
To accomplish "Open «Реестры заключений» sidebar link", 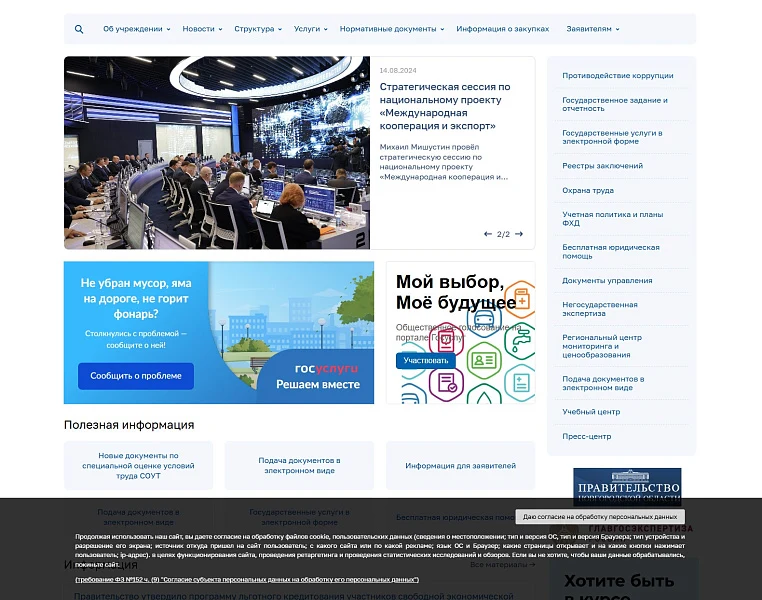I will [x=603, y=166].
